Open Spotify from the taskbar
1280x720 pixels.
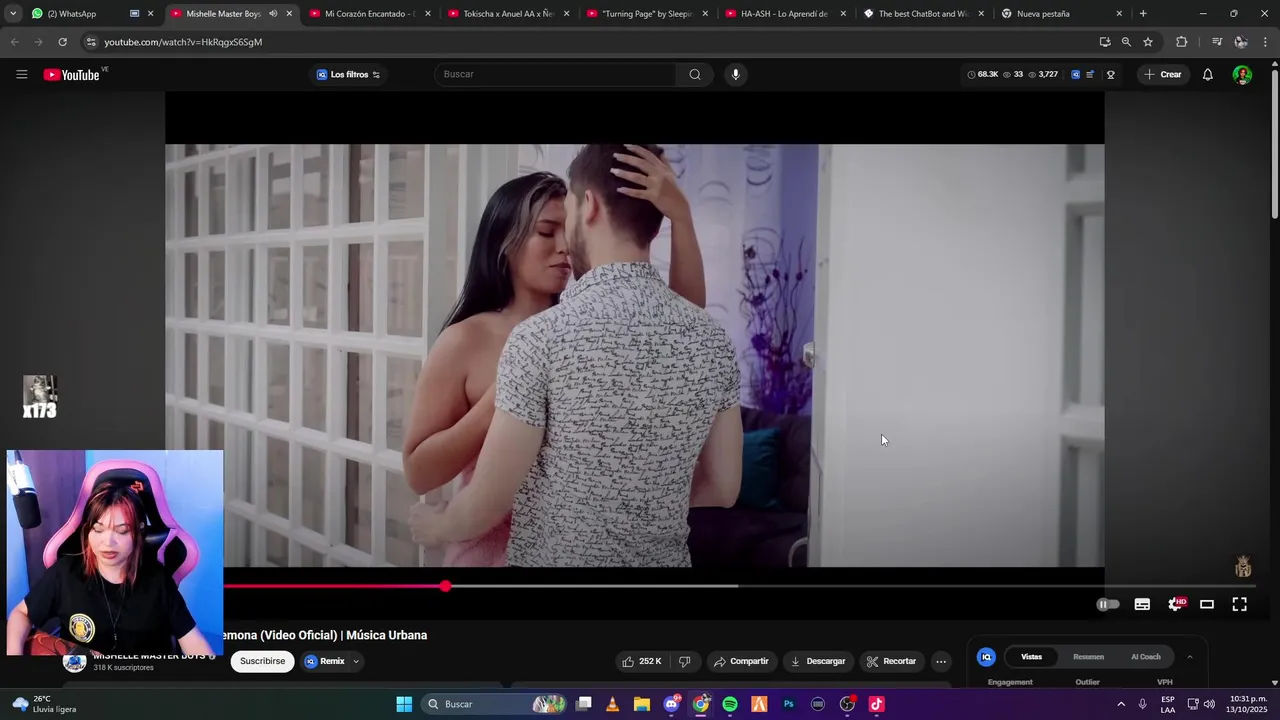click(x=730, y=704)
